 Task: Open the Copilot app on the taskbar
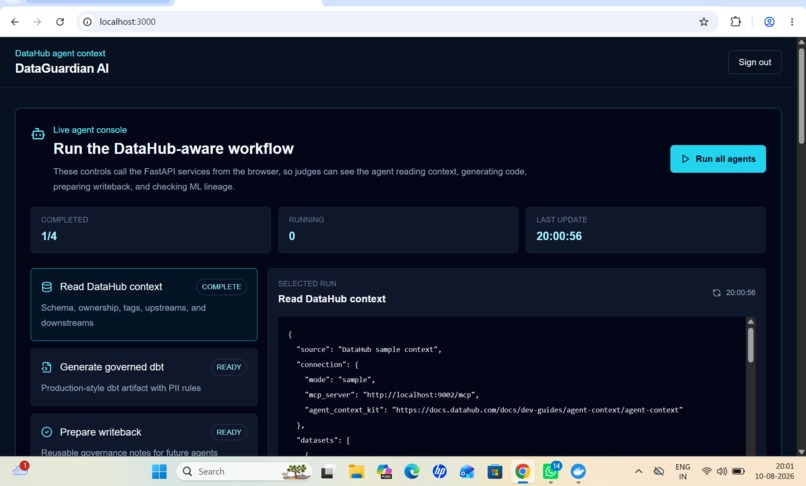(x=384, y=471)
